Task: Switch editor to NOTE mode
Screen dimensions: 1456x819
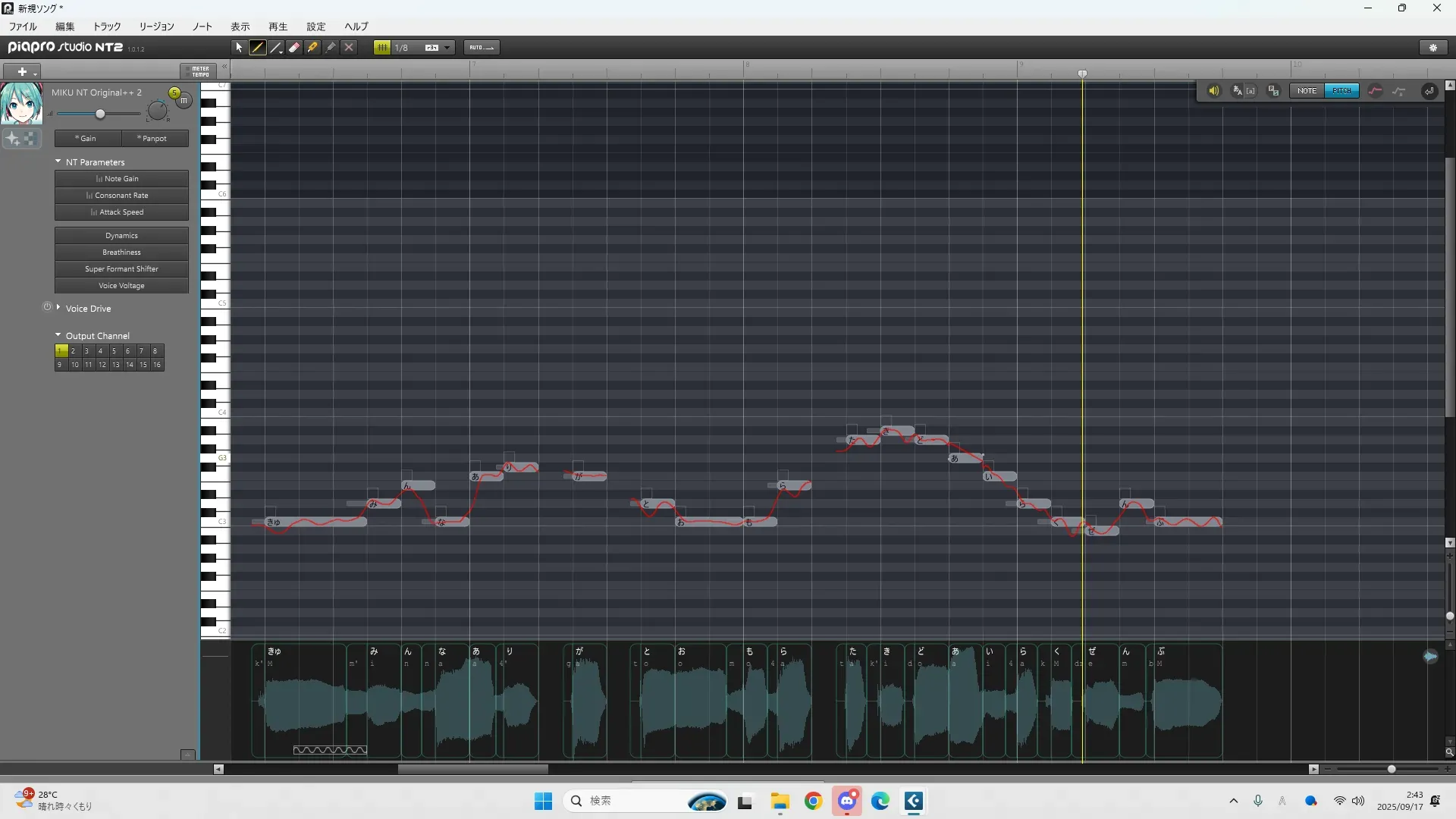Action: [1307, 91]
